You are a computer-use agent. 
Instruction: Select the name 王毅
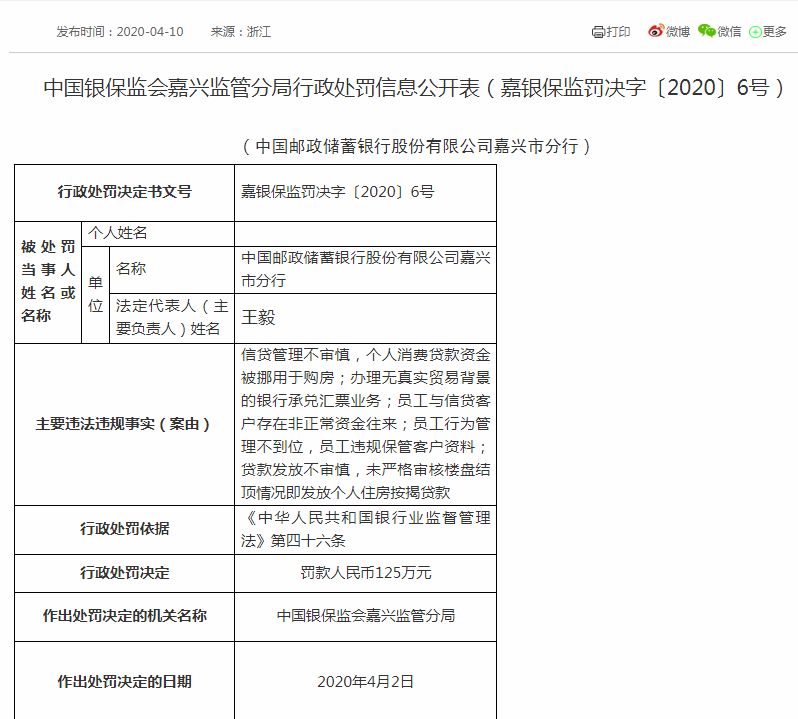click(x=258, y=318)
